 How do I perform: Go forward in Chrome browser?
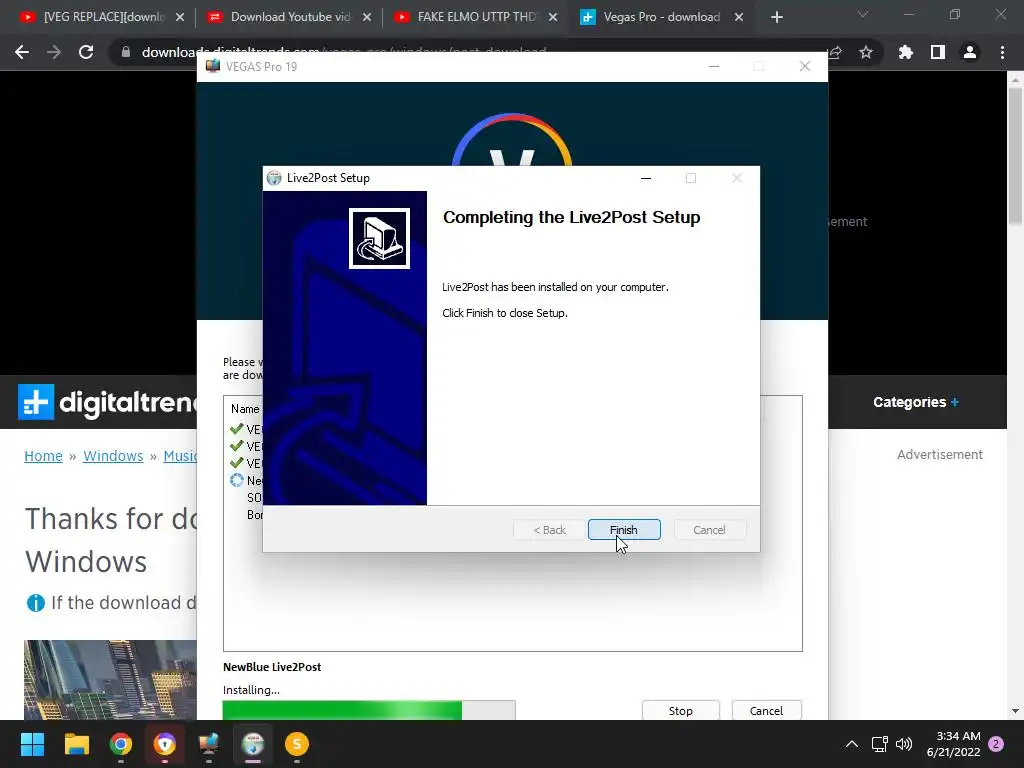[54, 52]
